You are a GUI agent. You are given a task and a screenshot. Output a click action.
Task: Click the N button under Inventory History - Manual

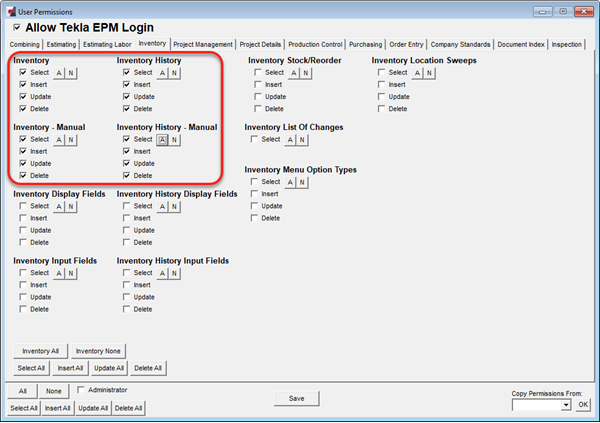click(174, 140)
